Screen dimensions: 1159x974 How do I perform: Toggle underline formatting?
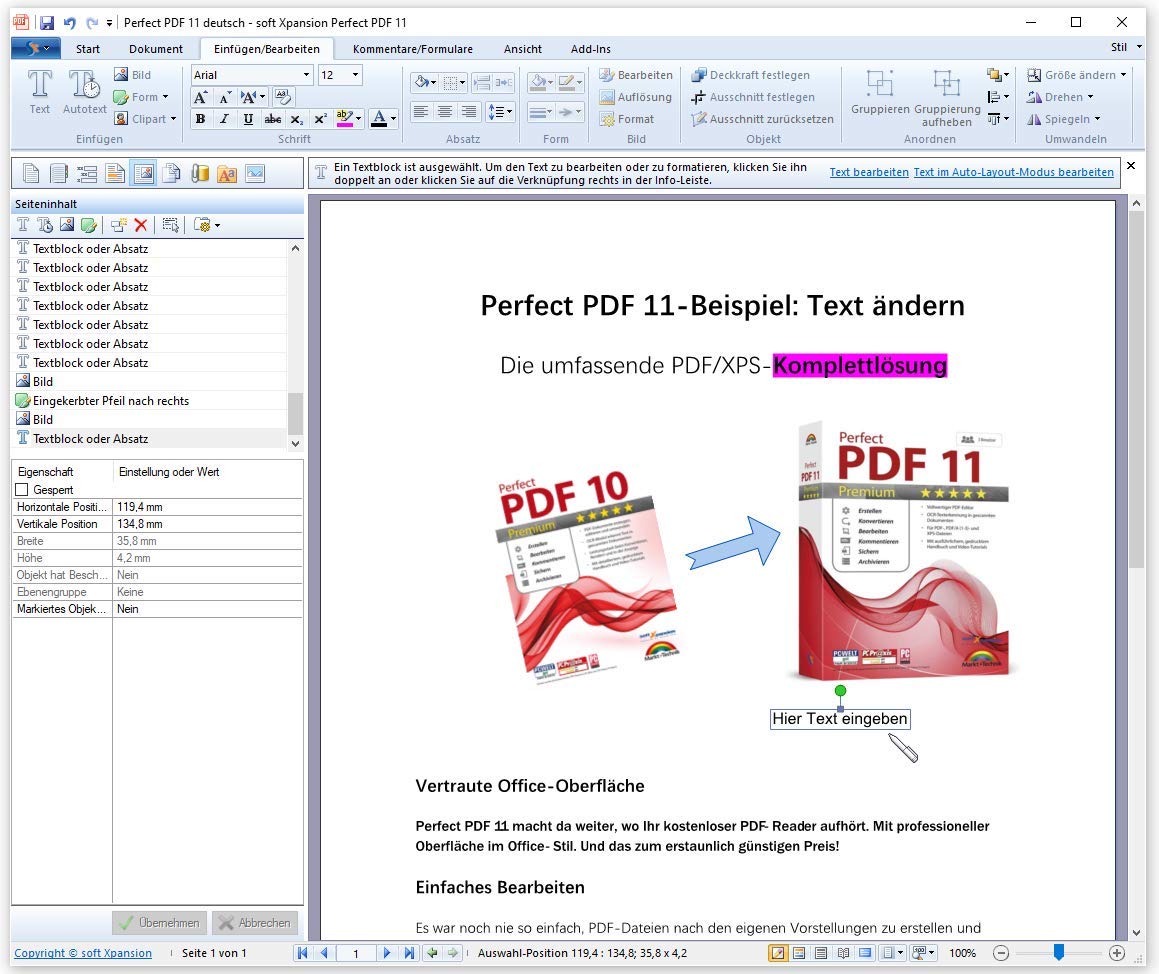click(248, 119)
